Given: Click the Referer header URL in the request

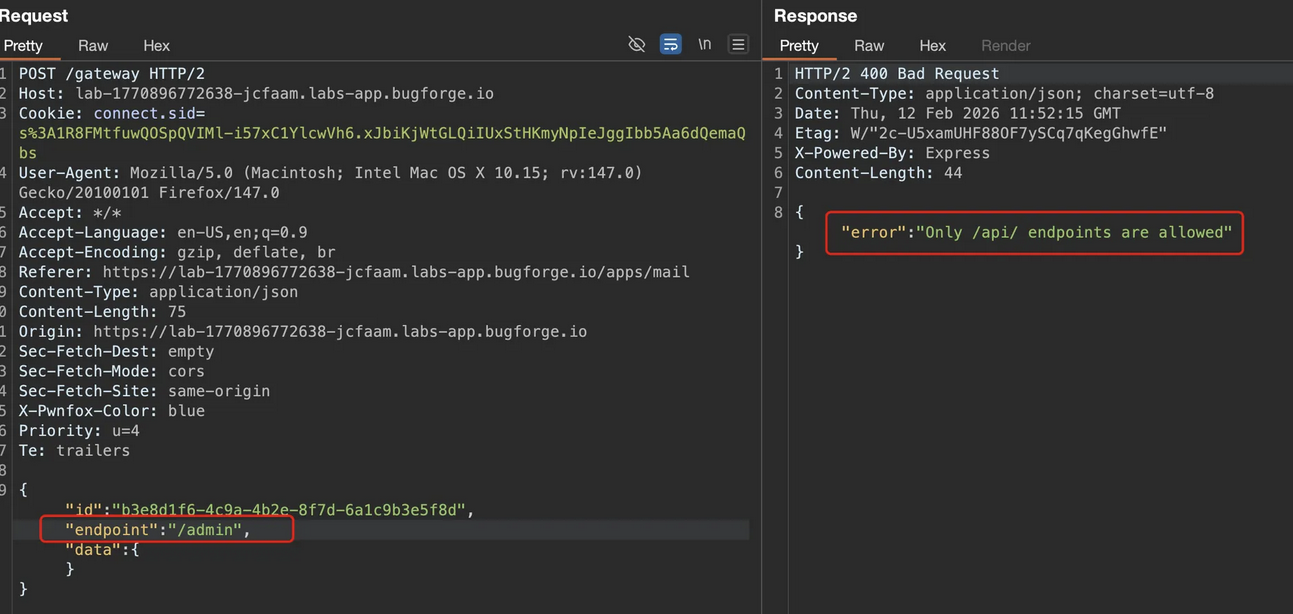Looking at the screenshot, I should (395, 272).
